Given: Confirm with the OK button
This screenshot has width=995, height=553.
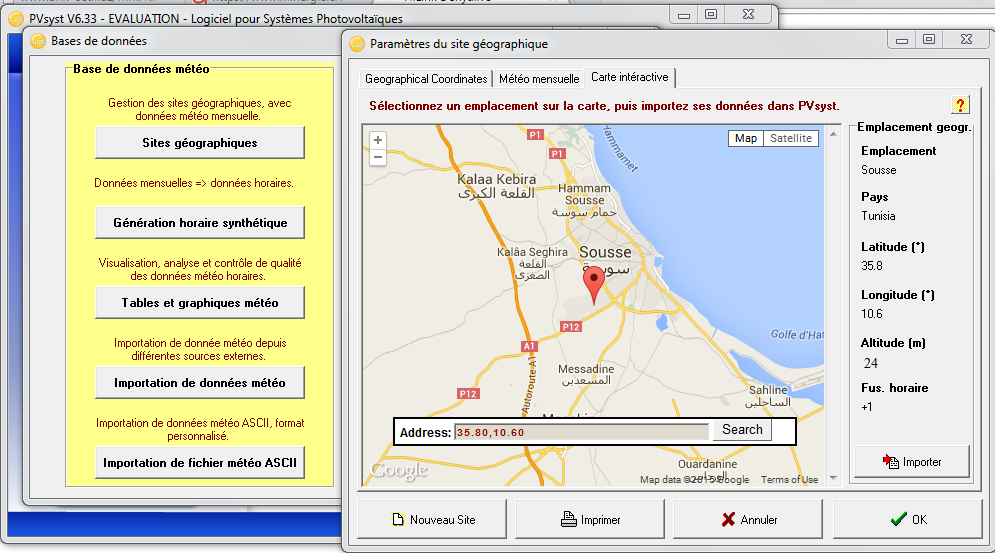Looking at the screenshot, I should pyautogui.click(x=908, y=519).
